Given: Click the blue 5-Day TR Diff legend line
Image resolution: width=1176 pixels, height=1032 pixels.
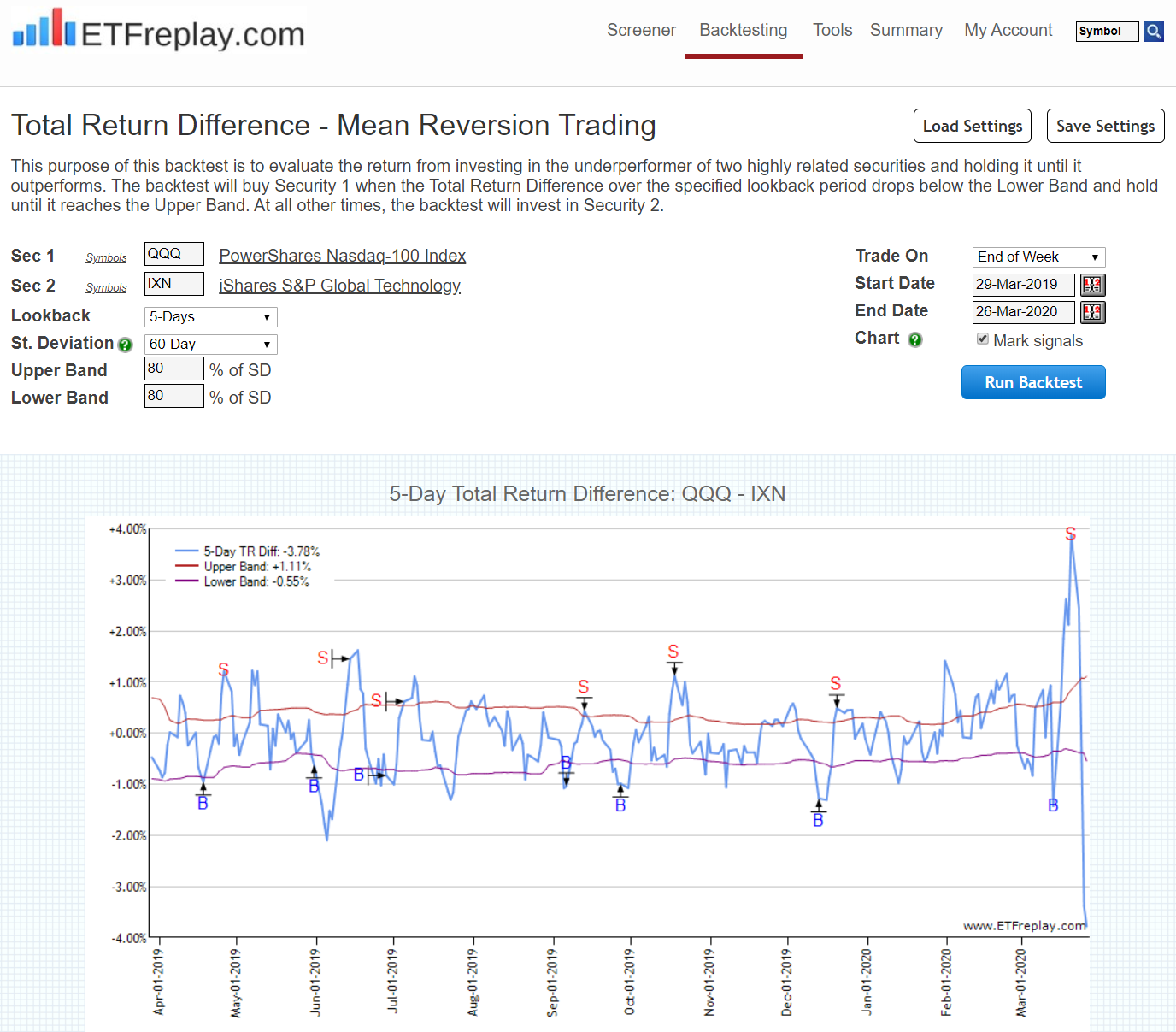Looking at the screenshot, I should coord(187,551).
